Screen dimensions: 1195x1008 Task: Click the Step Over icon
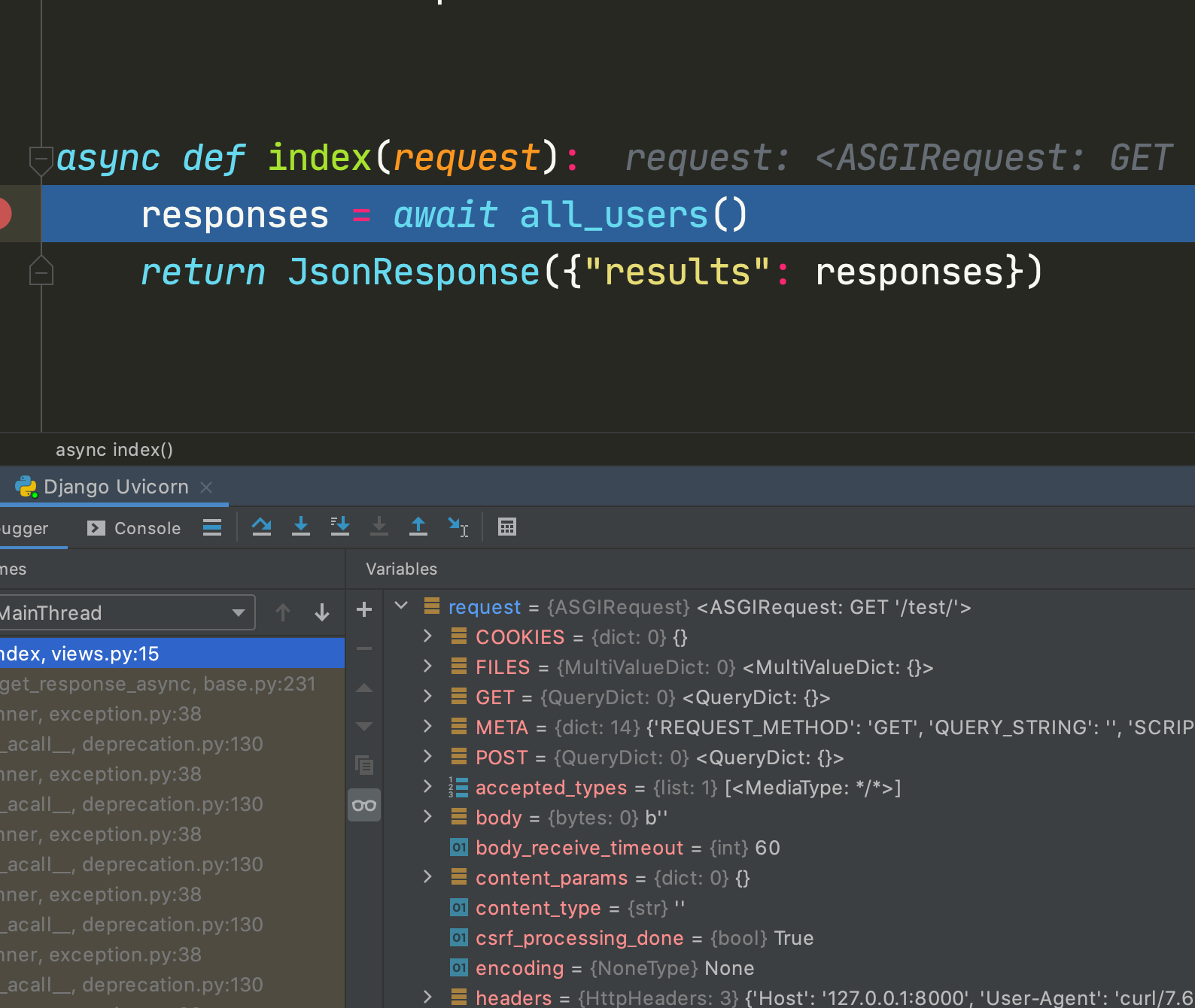pos(262,527)
